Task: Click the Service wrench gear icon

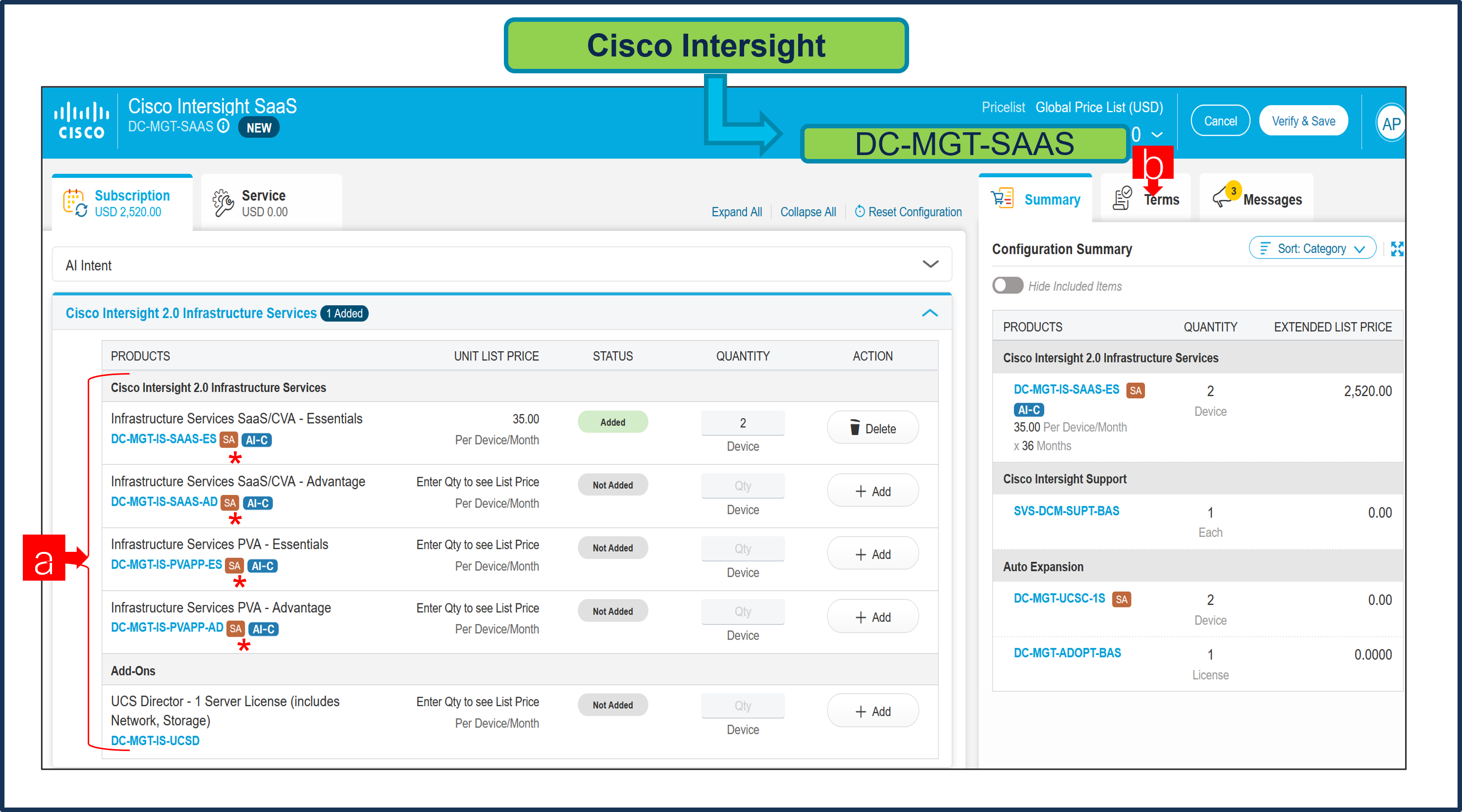Action: (222, 203)
